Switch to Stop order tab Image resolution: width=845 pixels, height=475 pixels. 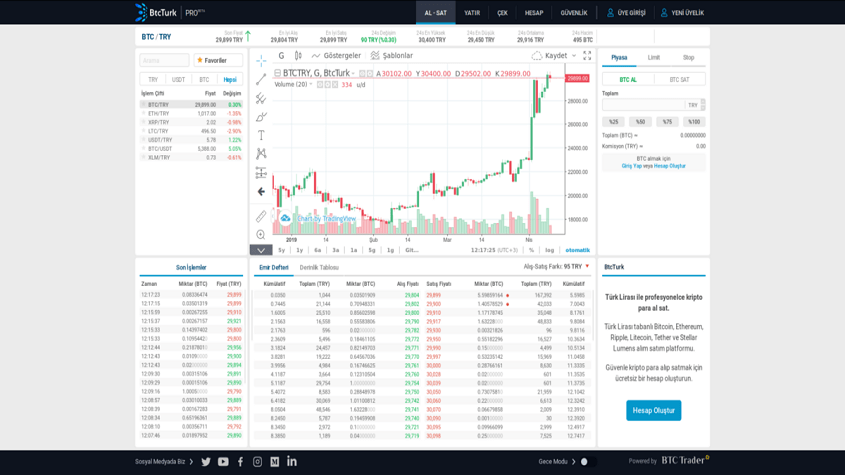[688, 58]
